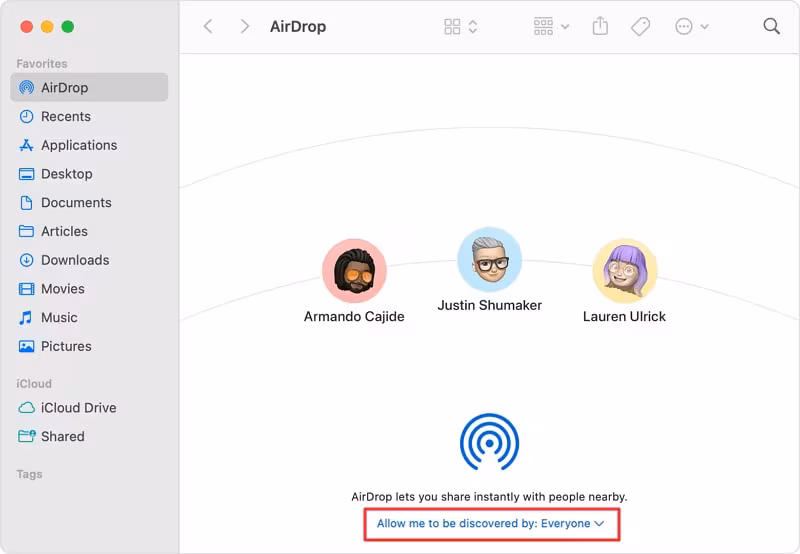Click the iCloud section header

click(x=34, y=384)
